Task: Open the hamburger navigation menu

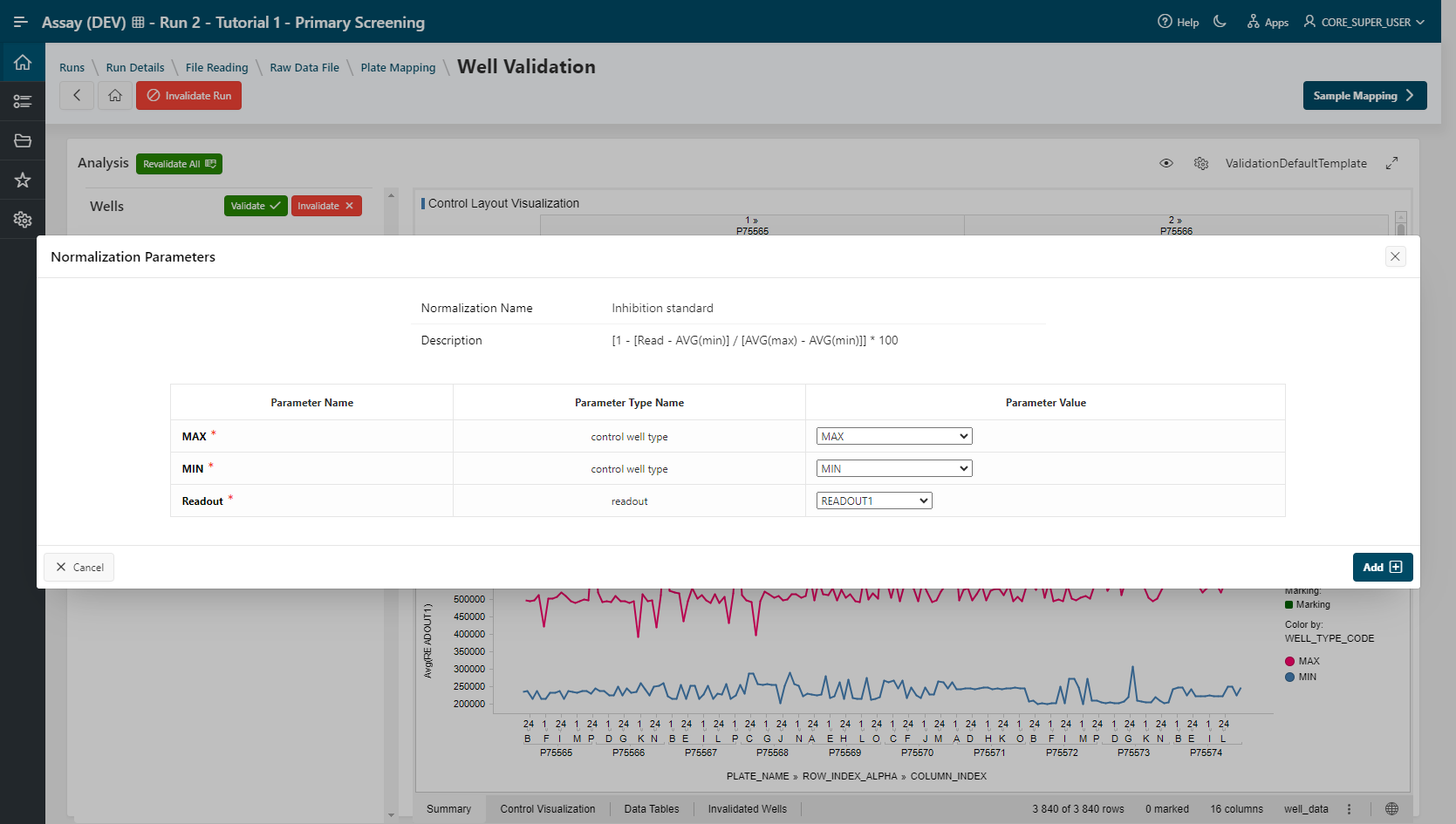Action: pyautogui.click(x=21, y=22)
